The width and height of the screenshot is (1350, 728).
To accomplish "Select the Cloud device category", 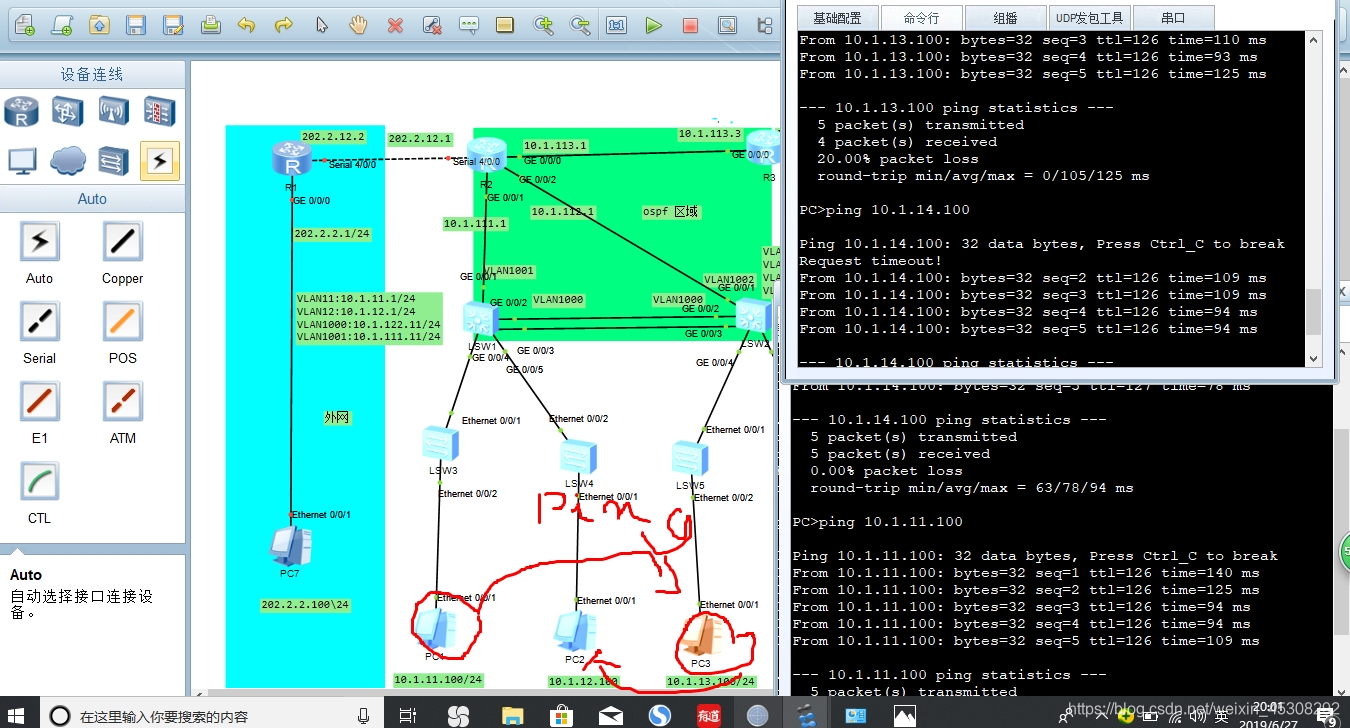I will coord(67,160).
